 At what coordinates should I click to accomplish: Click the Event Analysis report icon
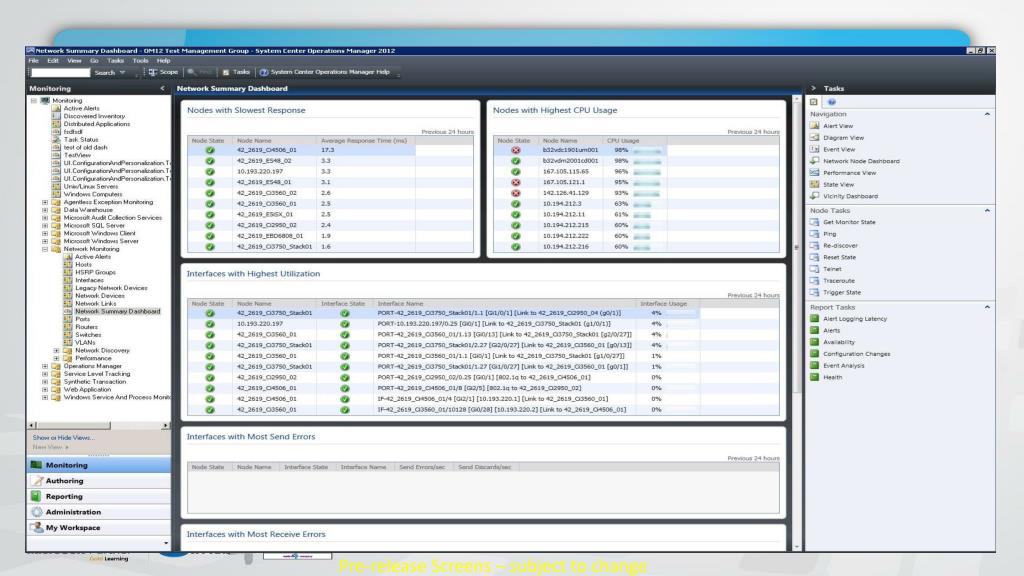pos(814,366)
